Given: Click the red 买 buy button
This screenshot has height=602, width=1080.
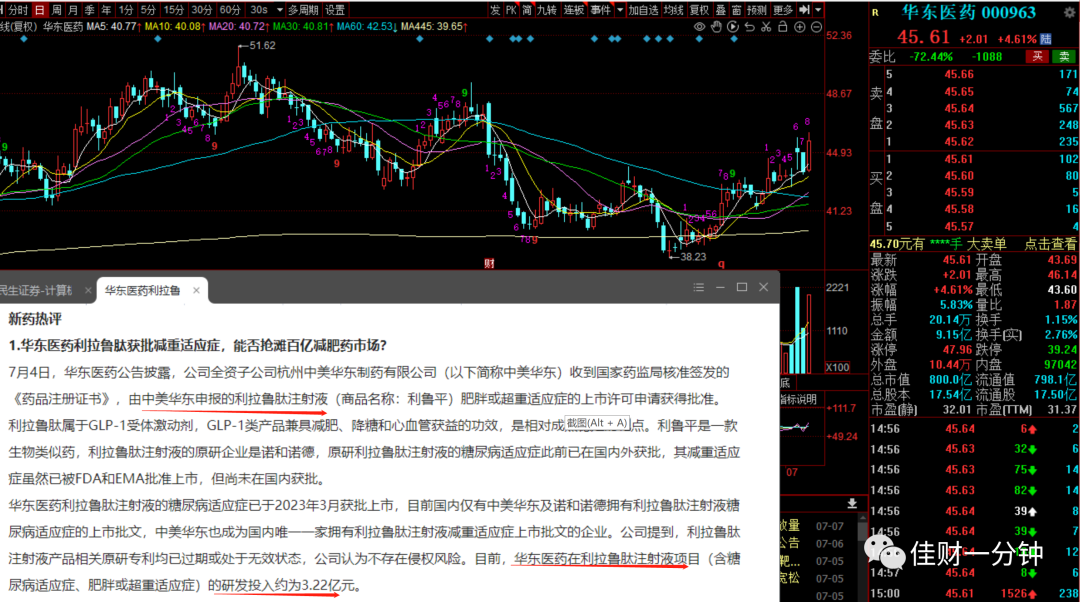Looking at the screenshot, I should [1037, 56].
